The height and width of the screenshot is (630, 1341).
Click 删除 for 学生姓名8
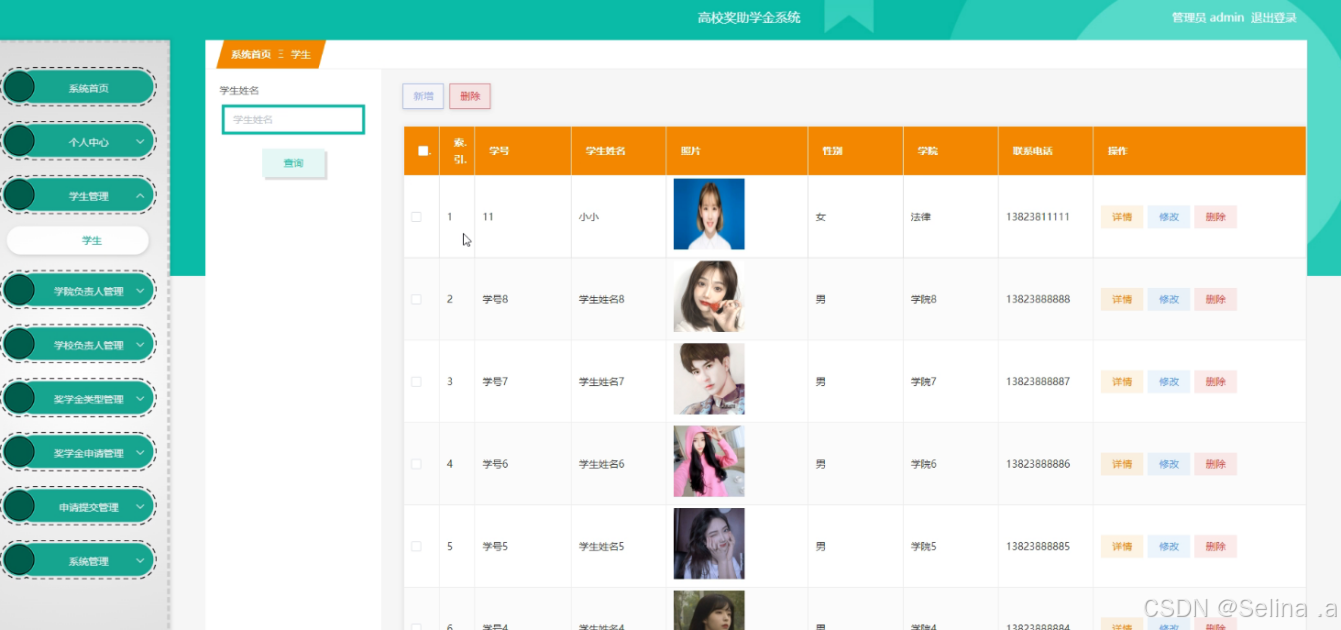coord(1216,299)
